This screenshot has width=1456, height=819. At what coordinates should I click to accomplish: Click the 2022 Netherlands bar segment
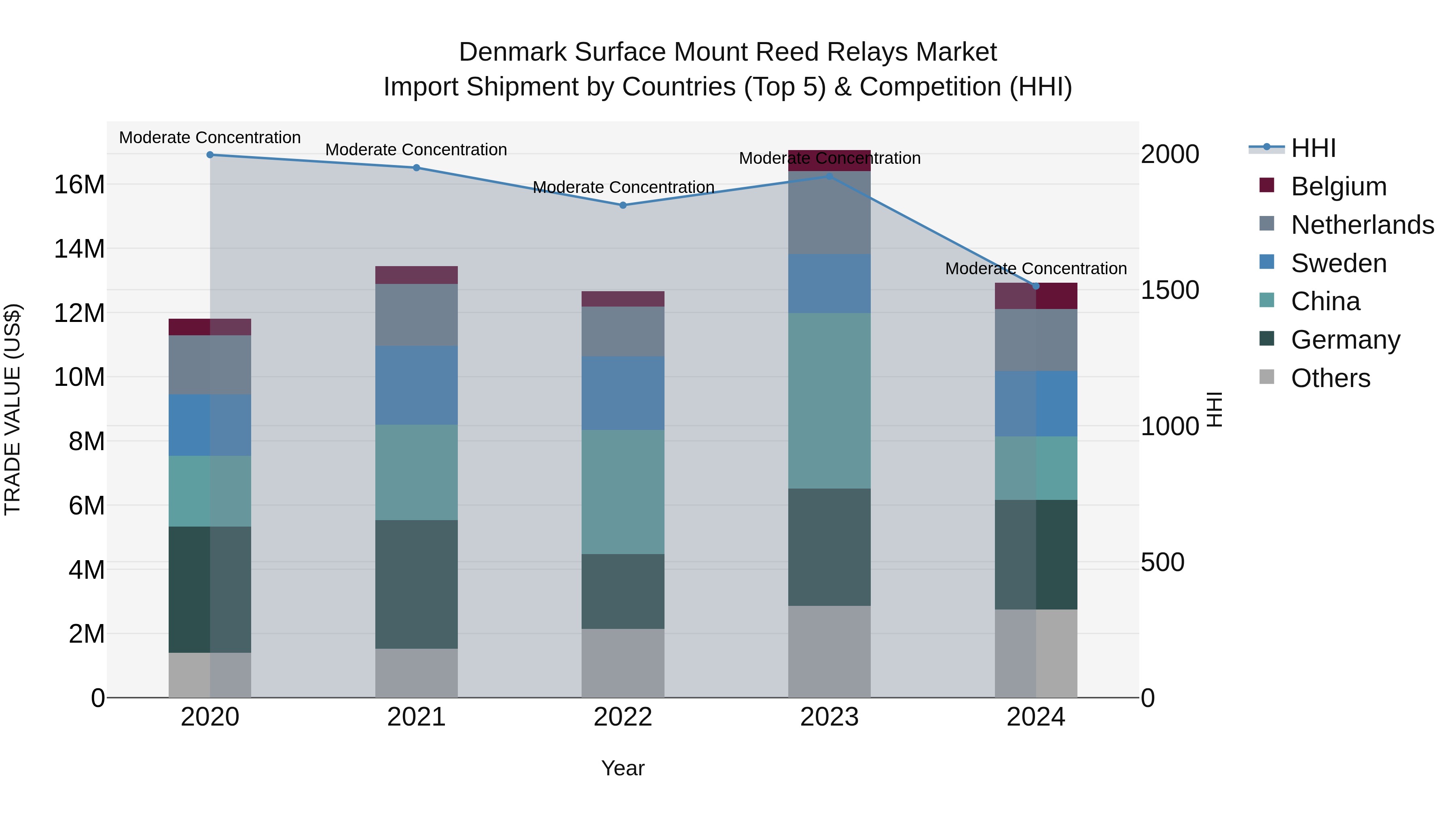623,331
